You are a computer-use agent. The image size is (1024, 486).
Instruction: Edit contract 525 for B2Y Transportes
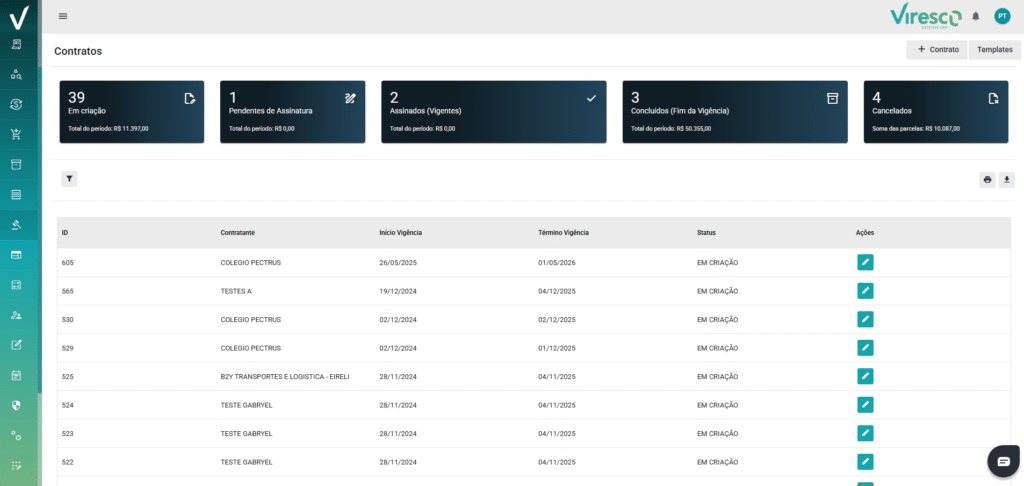[x=865, y=376]
